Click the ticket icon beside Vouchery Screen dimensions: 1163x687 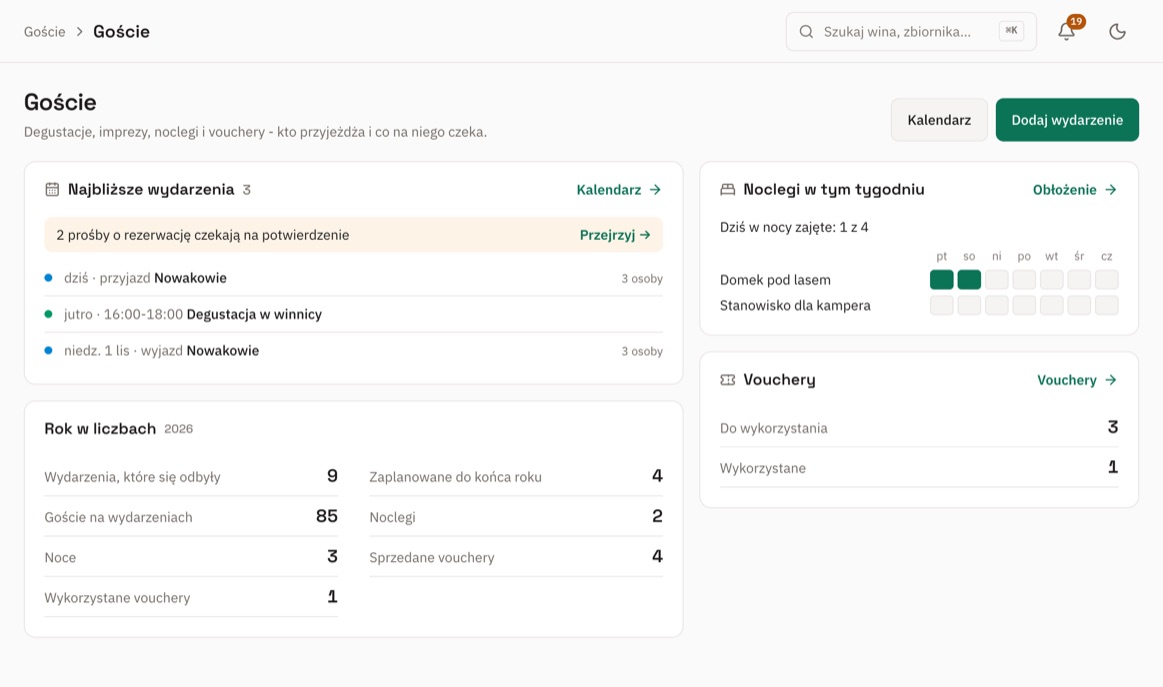(x=728, y=380)
